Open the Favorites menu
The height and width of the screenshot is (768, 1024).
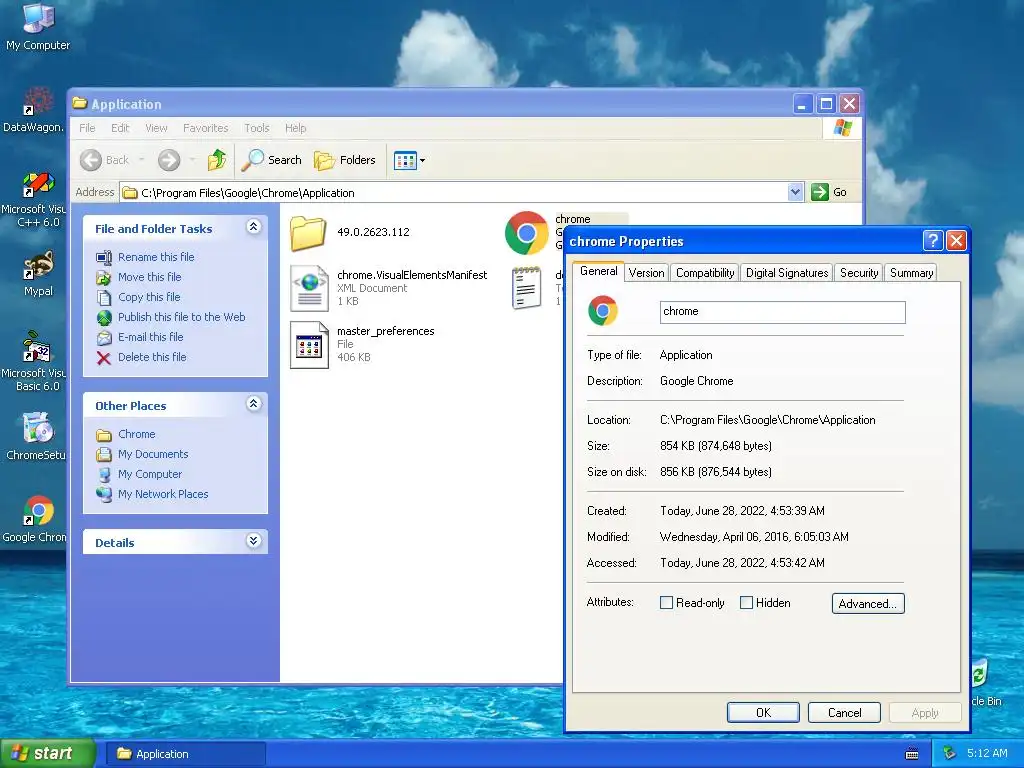tap(206, 128)
